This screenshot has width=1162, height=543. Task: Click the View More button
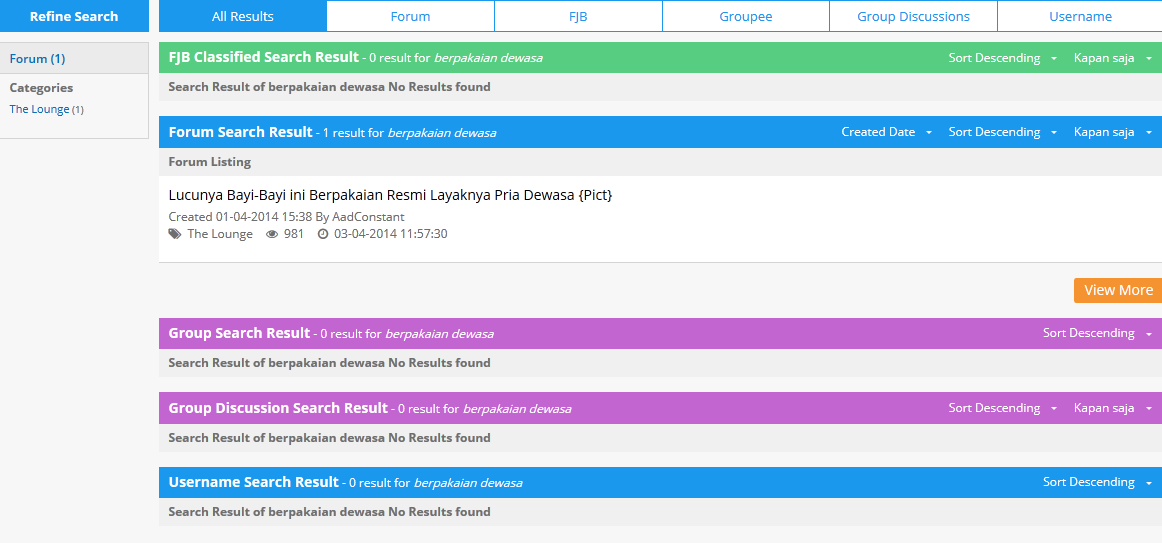point(1118,290)
